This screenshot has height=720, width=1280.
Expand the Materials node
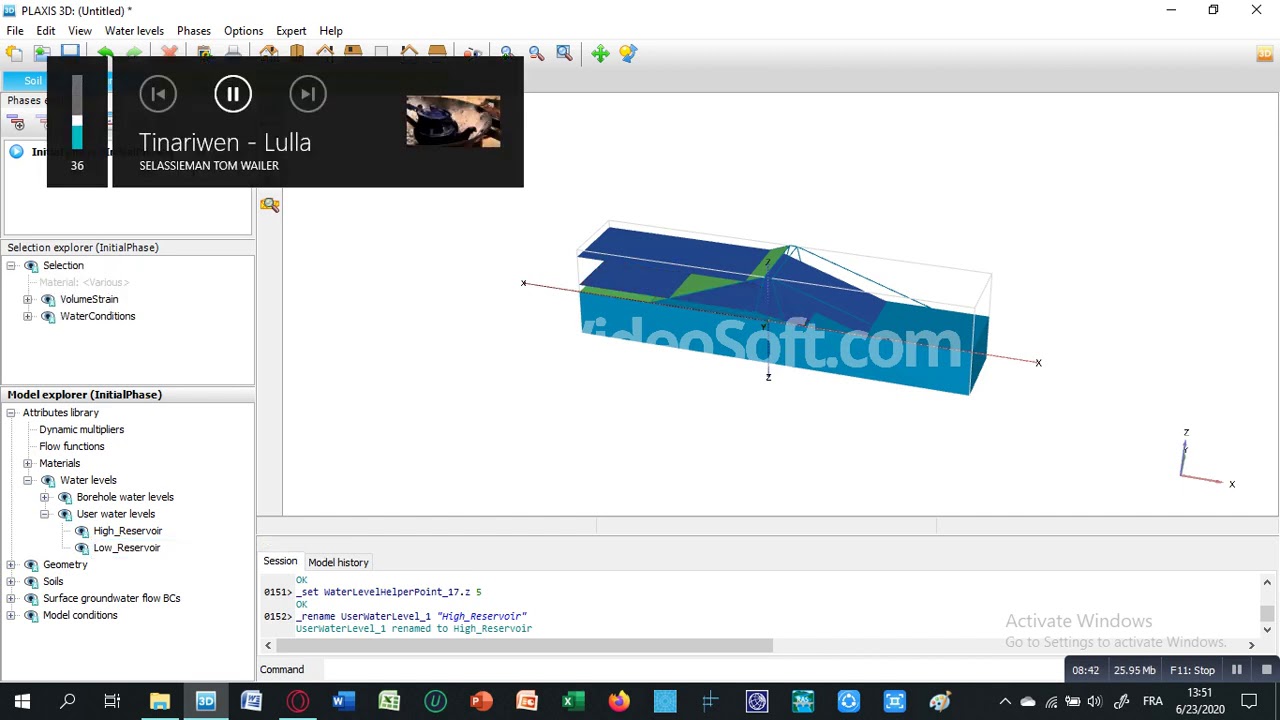click(28, 464)
